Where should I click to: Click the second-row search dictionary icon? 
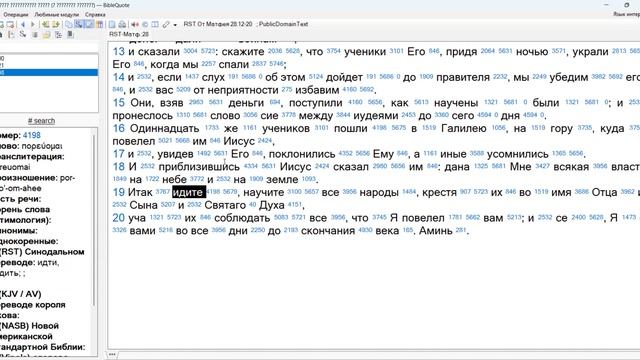click(23, 34)
